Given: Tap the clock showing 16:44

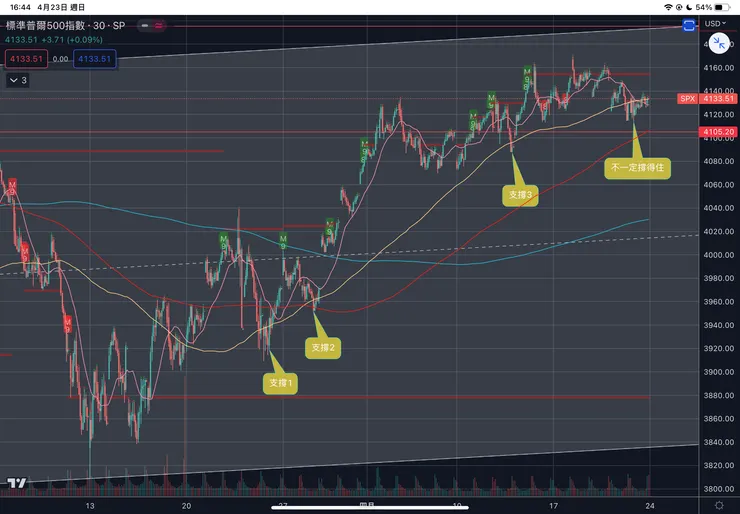Looking at the screenshot, I should (20, 7).
